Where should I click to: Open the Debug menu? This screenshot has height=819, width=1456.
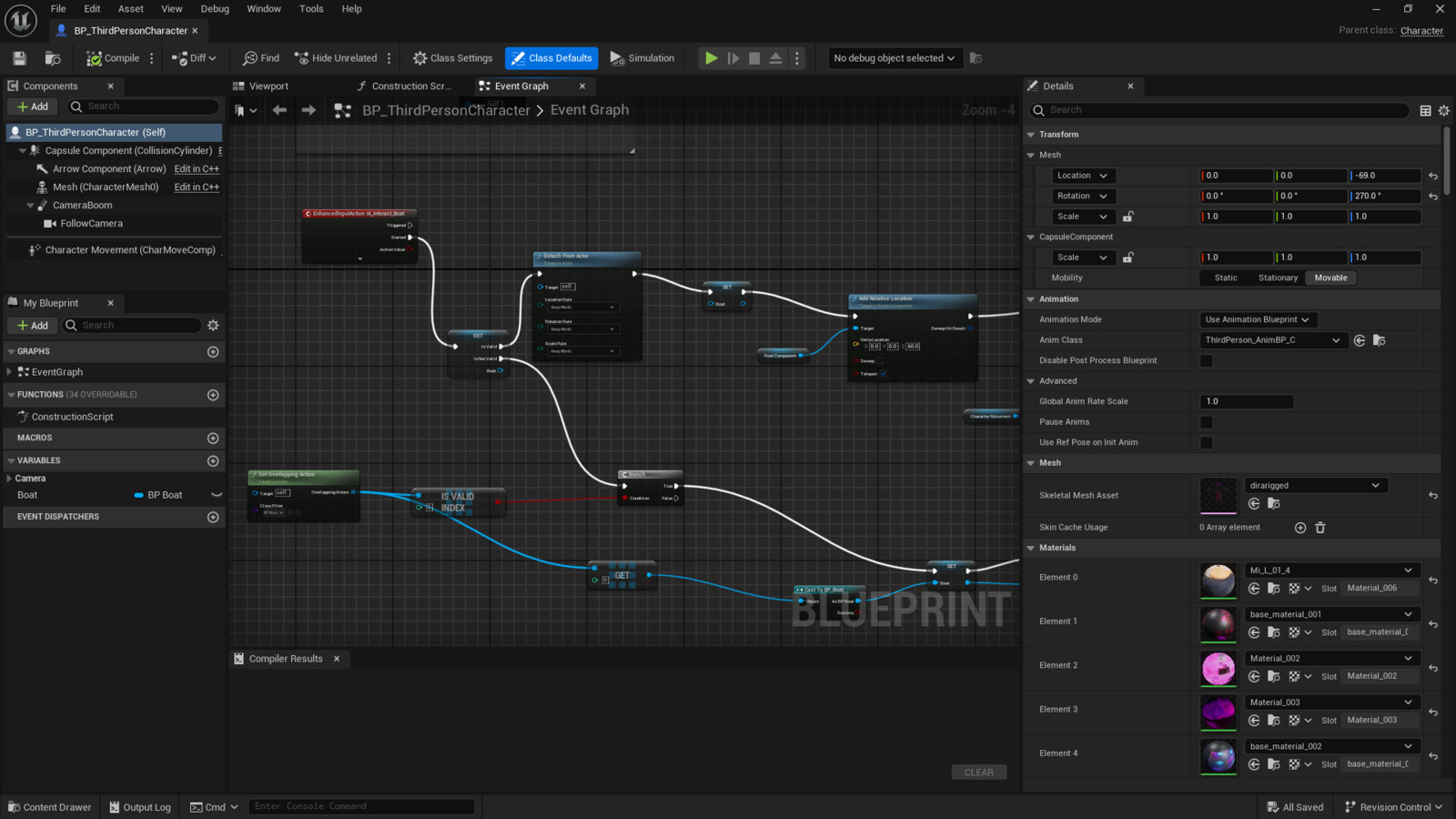215,9
